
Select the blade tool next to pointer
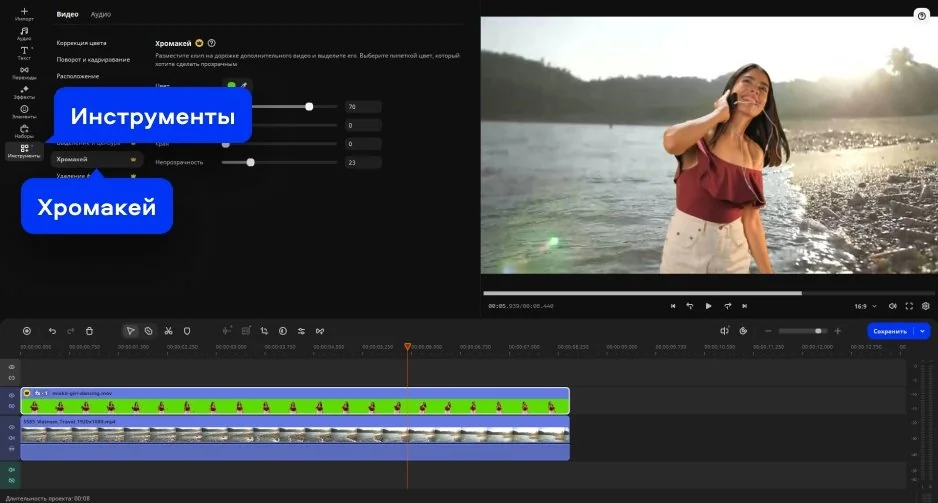(x=148, y=331)
